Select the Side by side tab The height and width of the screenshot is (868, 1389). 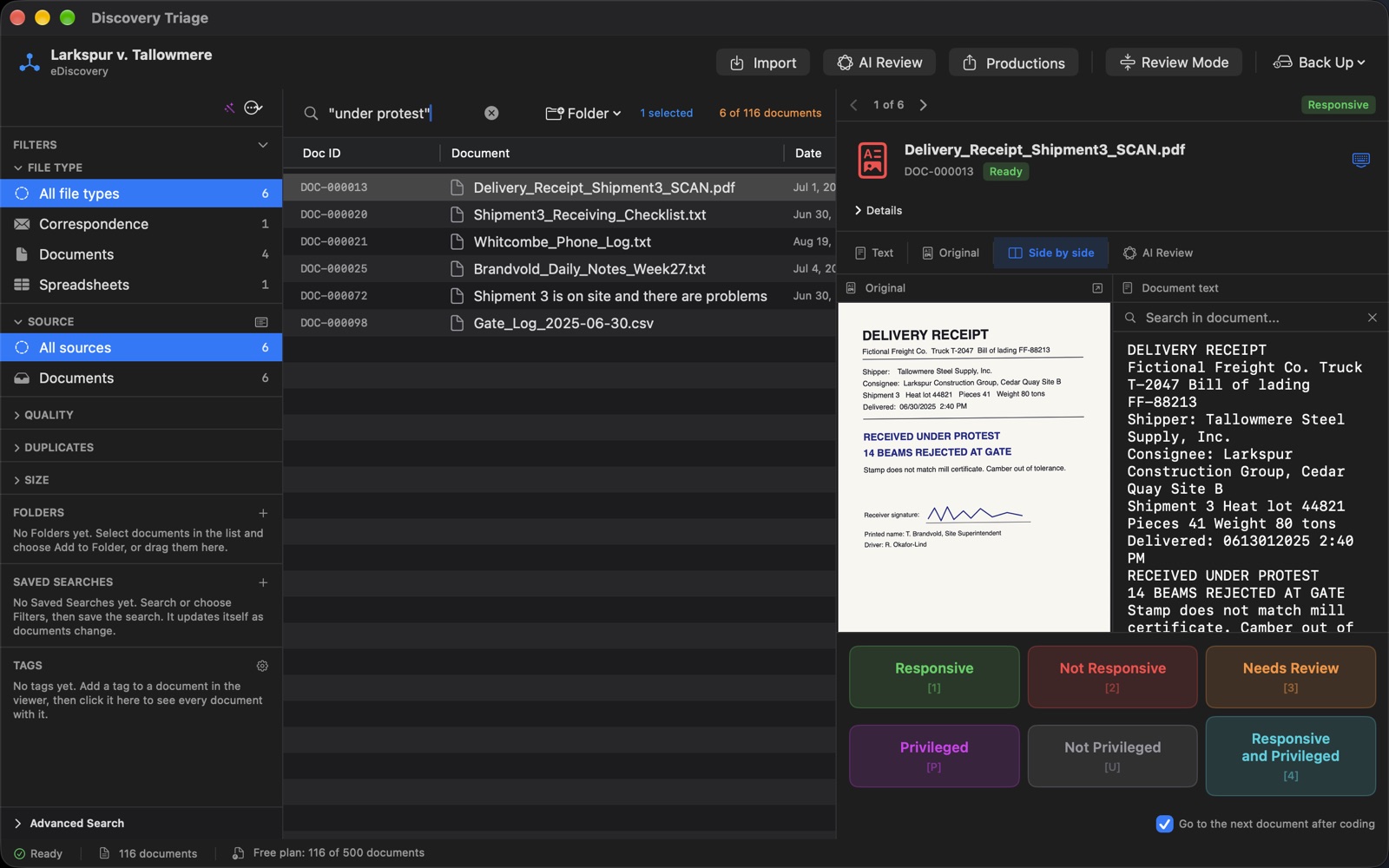coord(1050,253)
